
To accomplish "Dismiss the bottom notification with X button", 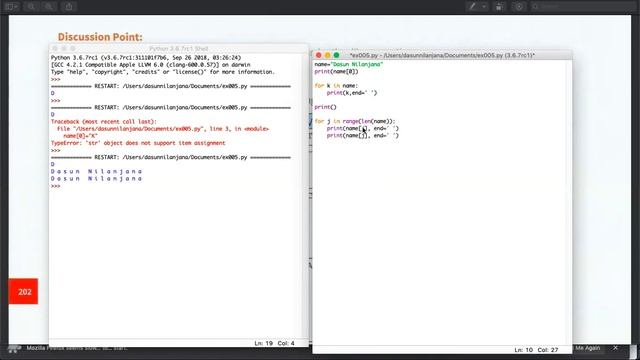I will [x=615, y=348].
